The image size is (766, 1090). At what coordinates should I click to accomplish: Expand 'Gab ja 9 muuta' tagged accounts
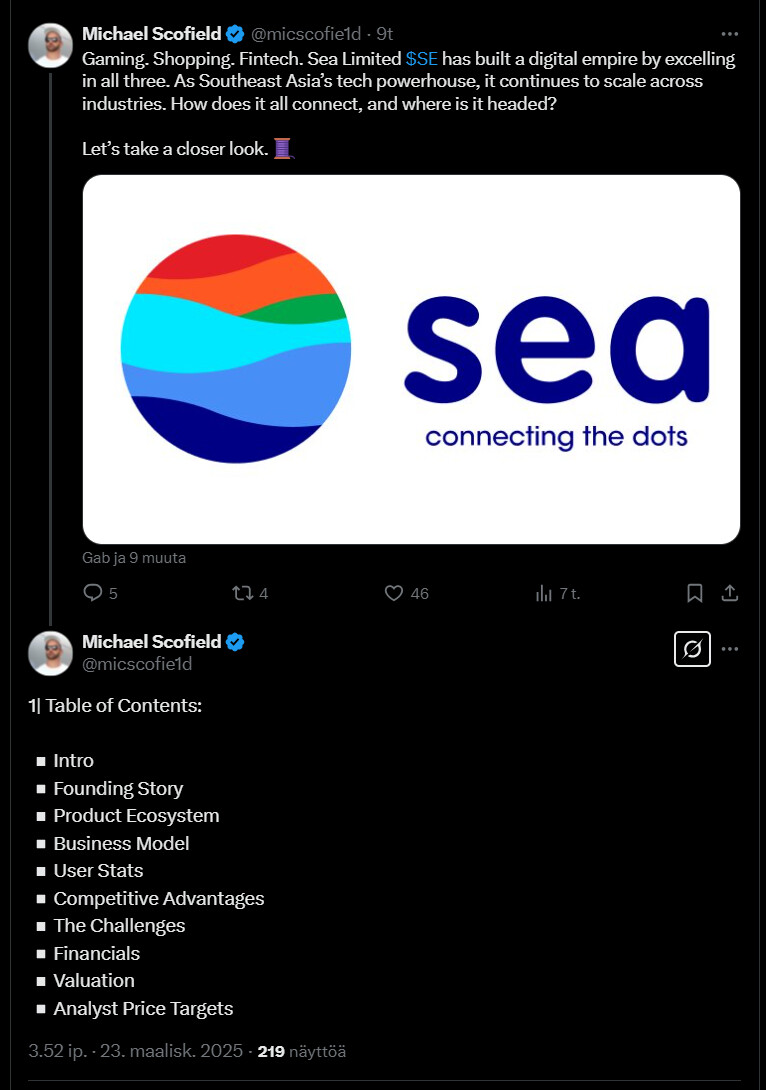[x=134, y=557]
